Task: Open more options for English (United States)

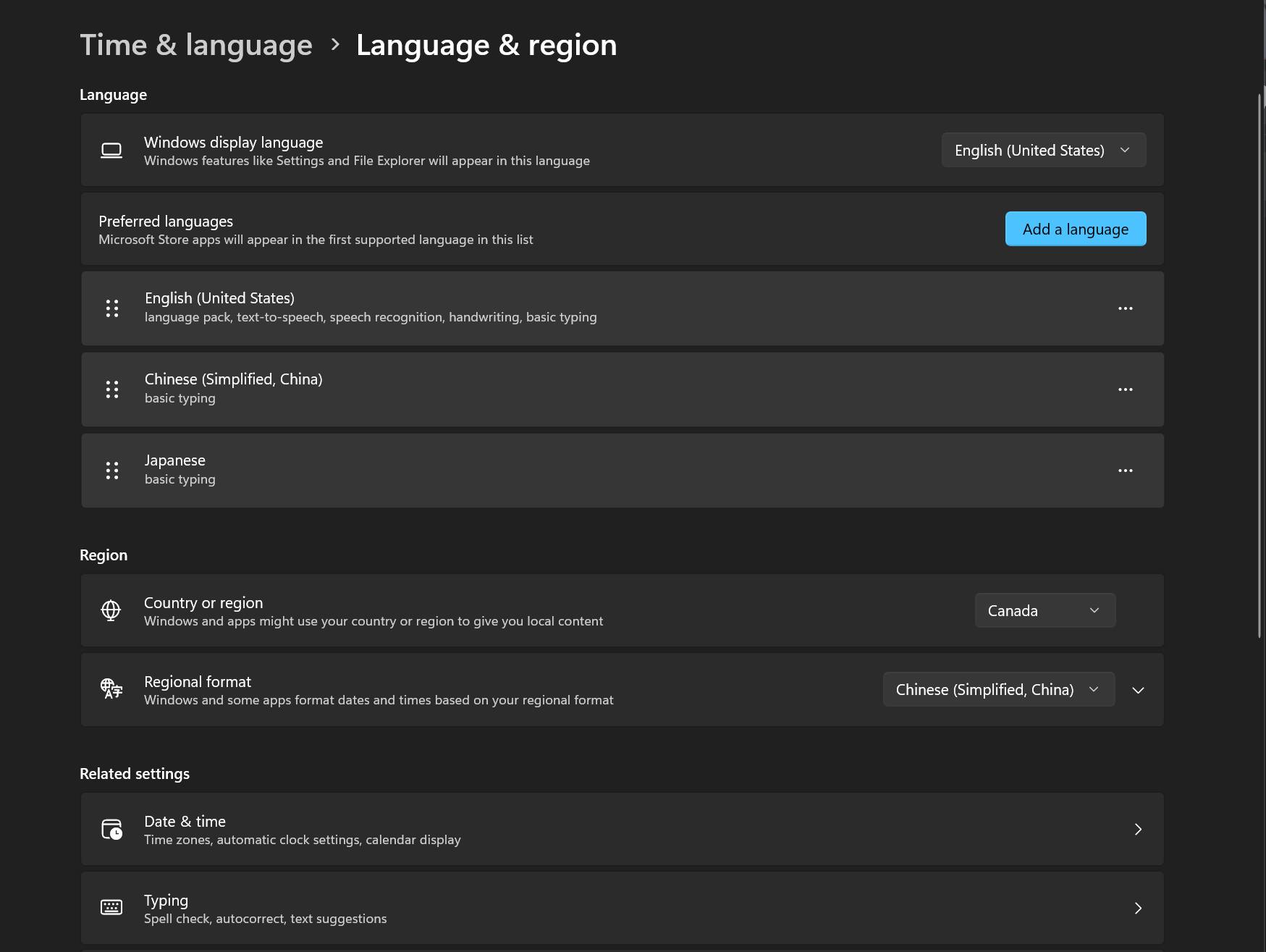Action: (x=1126, y=308)
